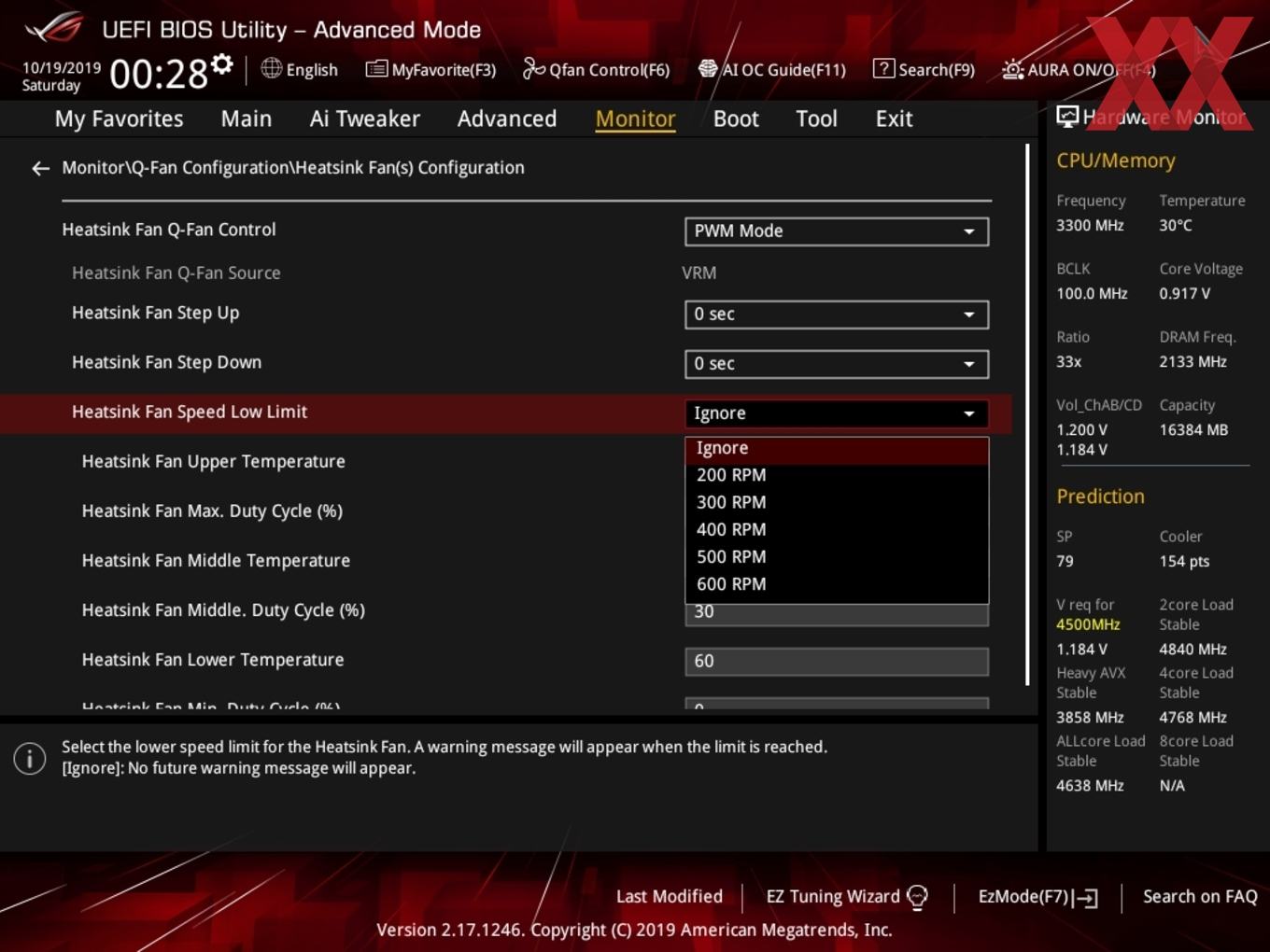Screen dimensions: 1270x952
Task: Open Heatsink Fan Step Down dropdown
Action: point(837,364)
